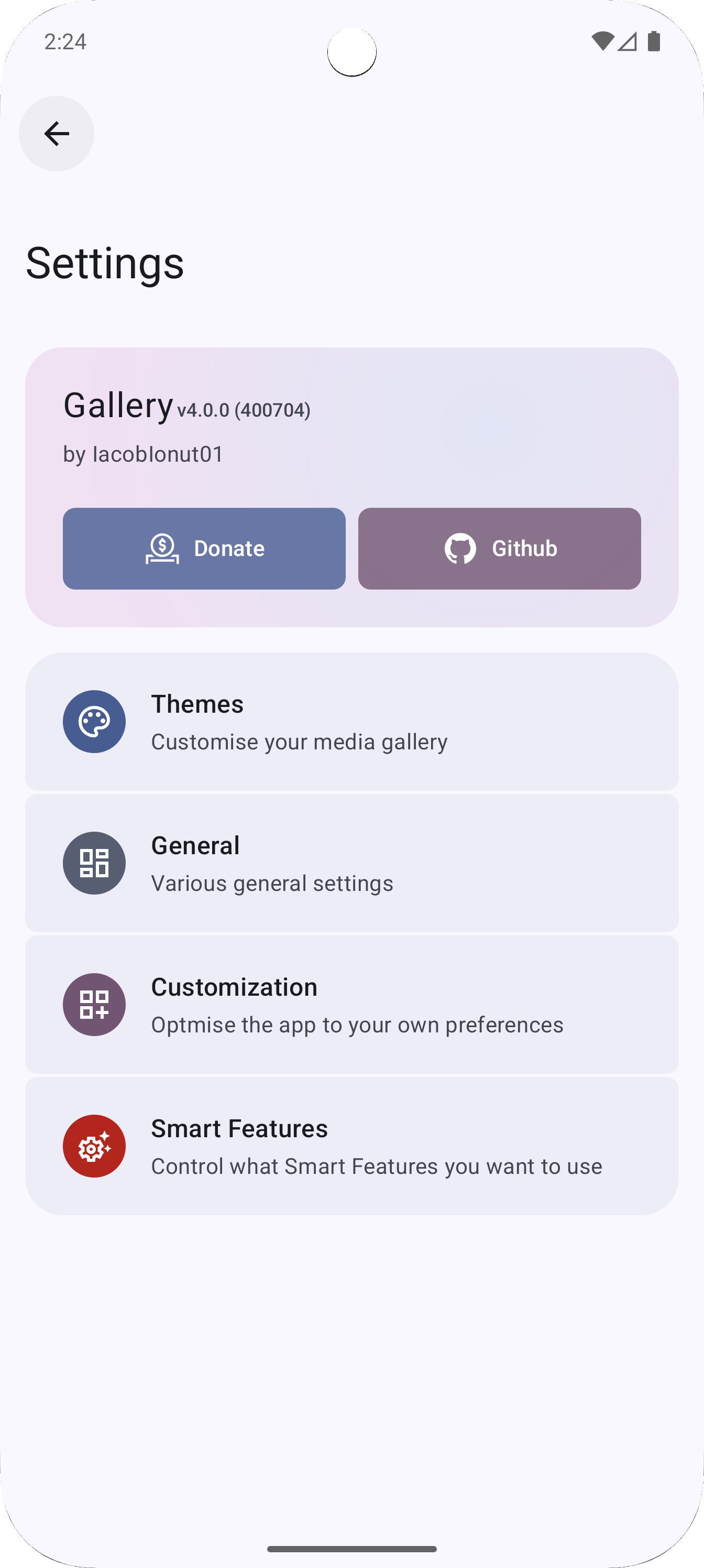Tap the widgets-plus icon beside Customization

[94, 1004]
